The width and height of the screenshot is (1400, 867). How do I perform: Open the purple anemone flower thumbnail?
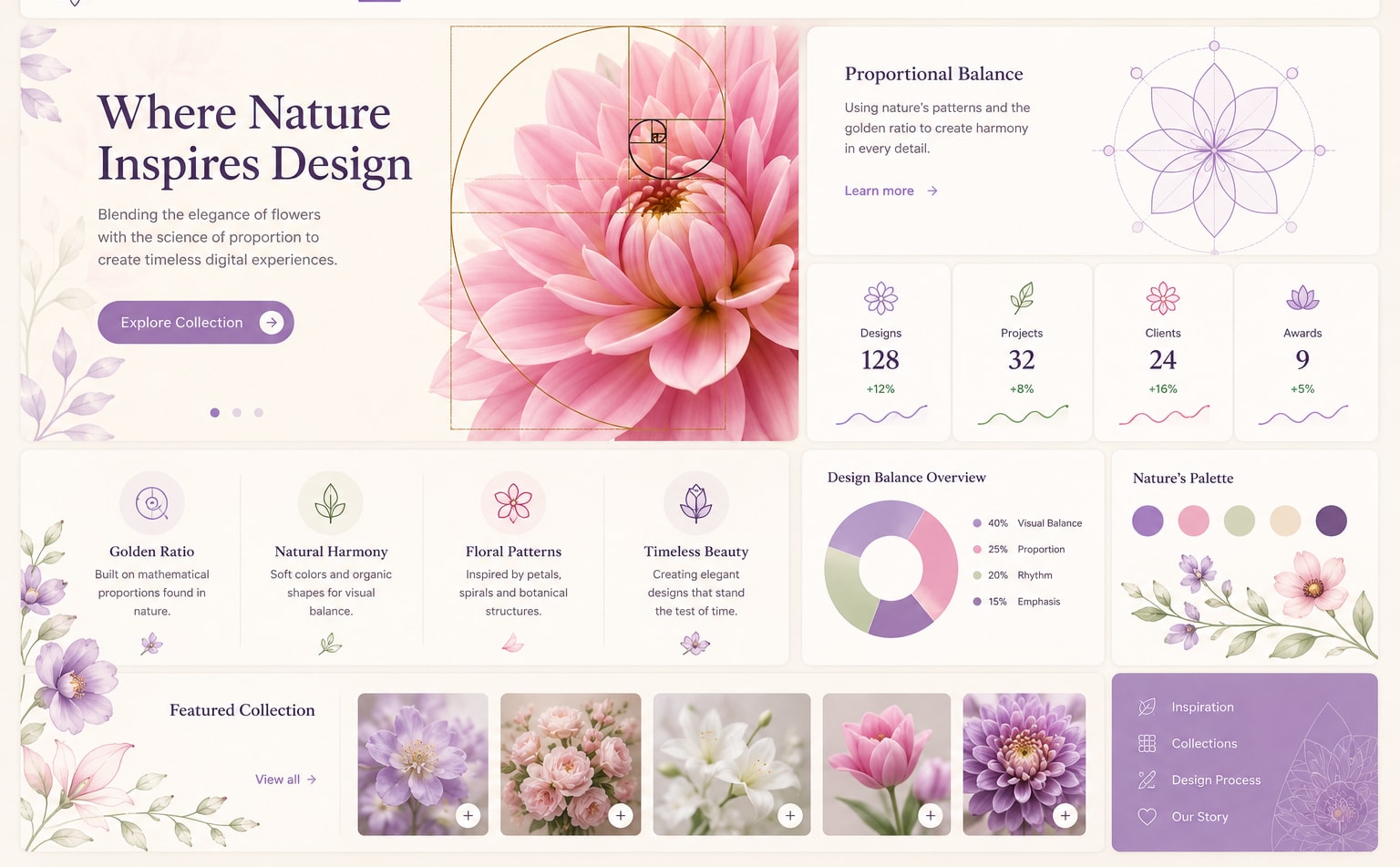pos(423,764)
